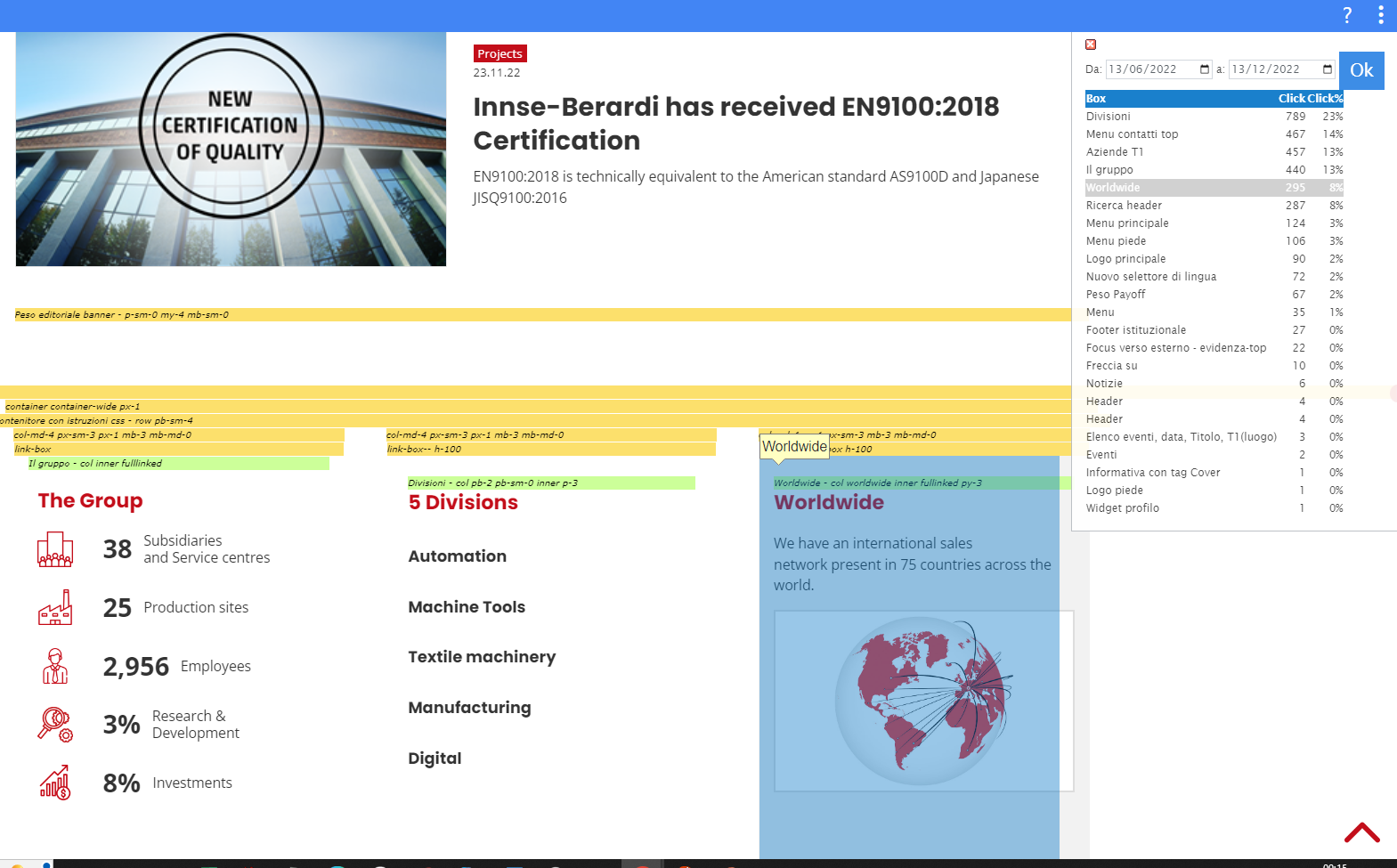Click the help question mark icon
This screenshot has width=1397, height=868.
(1347, 15)
